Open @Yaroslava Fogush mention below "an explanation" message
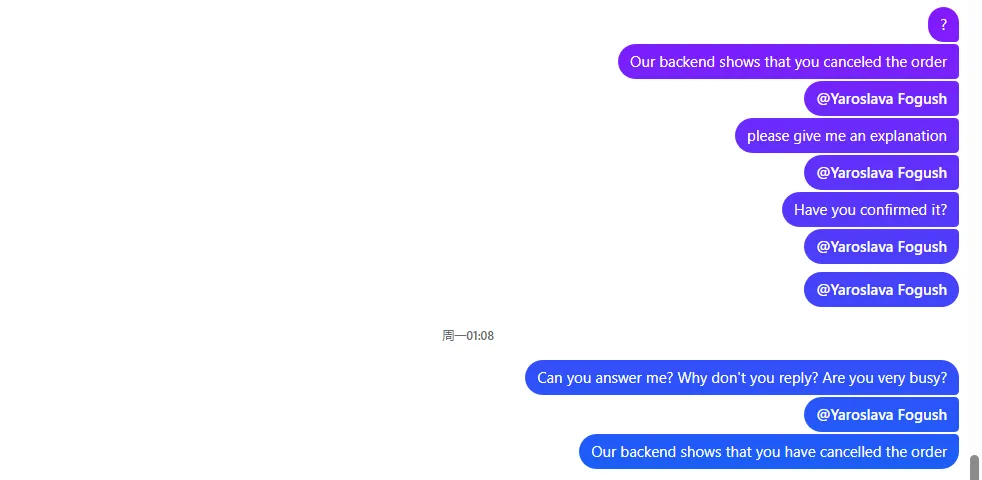The width and height of the screenshot is (982, 480). point(881,173)
